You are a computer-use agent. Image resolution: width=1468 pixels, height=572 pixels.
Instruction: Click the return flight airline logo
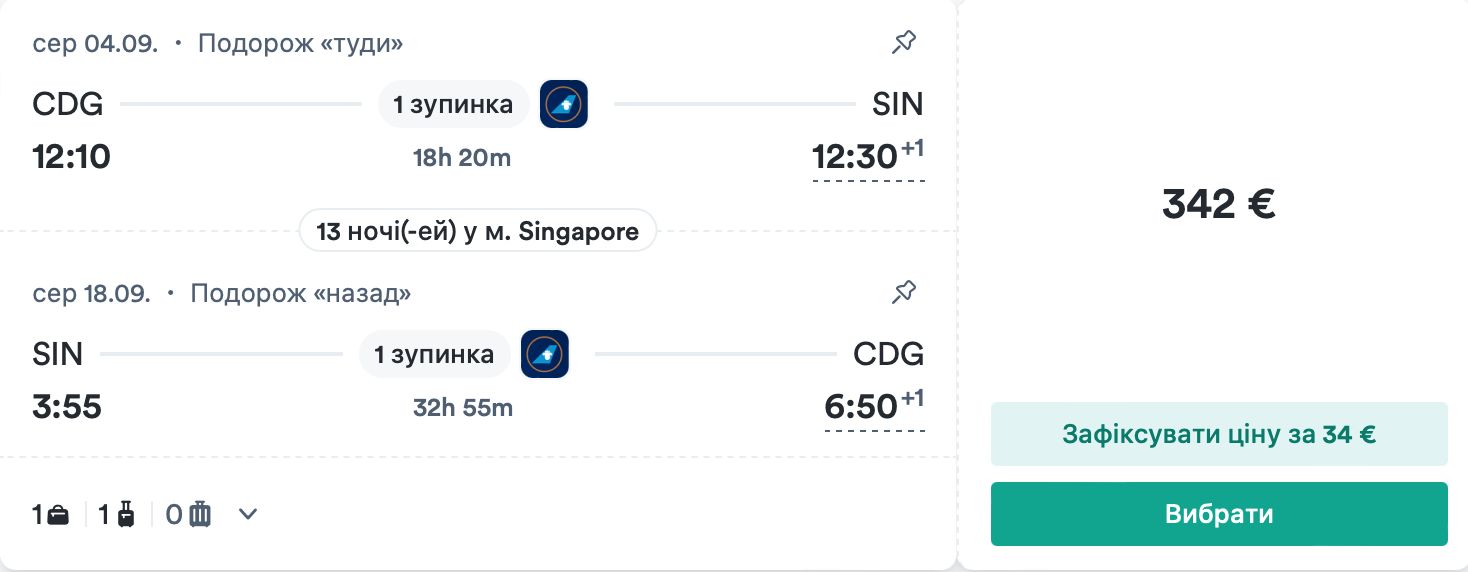coord(545,354)
